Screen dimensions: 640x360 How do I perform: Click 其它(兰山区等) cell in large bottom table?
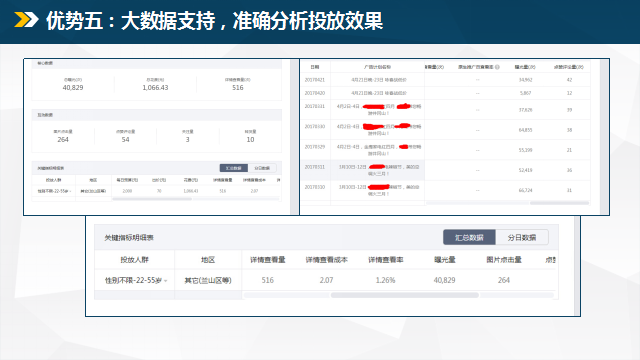click(x=208, y=280)
